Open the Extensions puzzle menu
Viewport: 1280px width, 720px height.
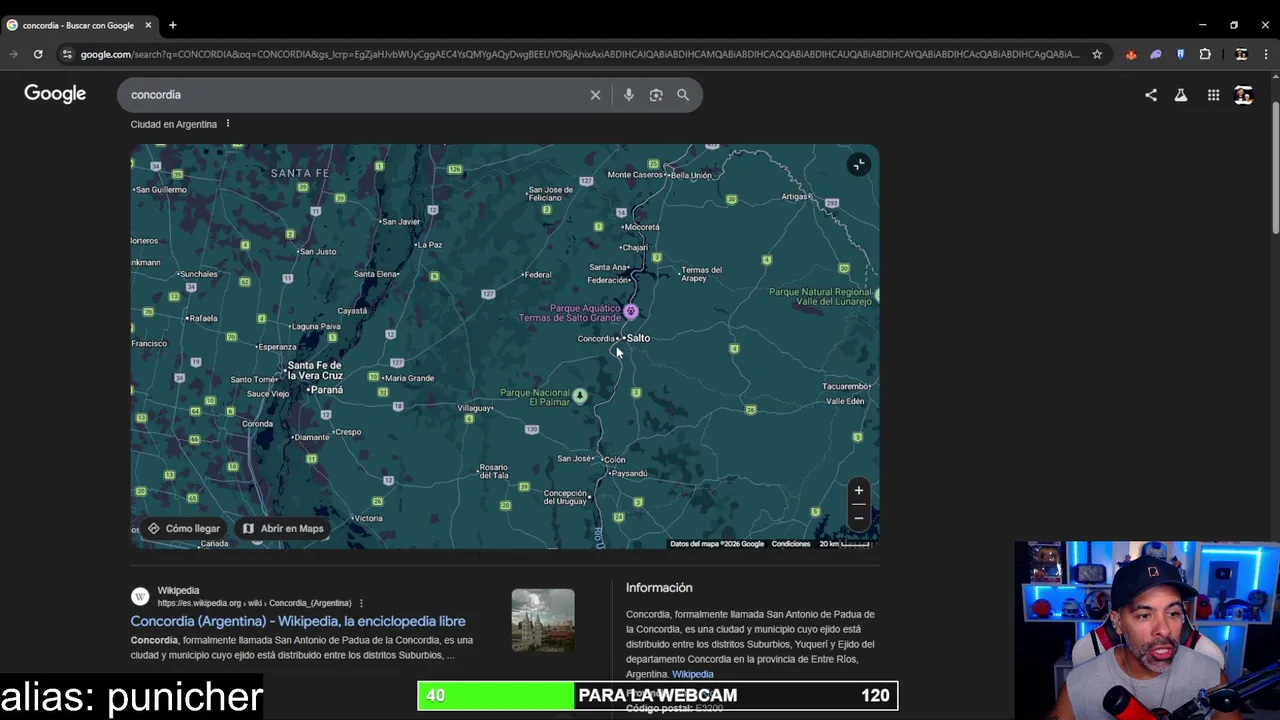click(1205, 54)
